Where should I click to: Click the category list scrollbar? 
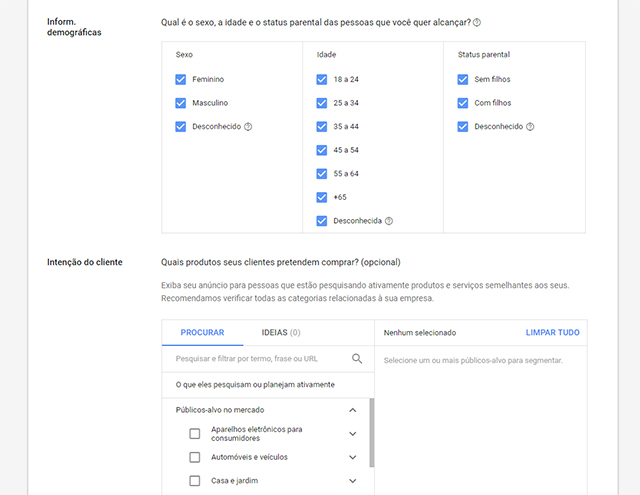pyautogui.click(x=371, y=432)
